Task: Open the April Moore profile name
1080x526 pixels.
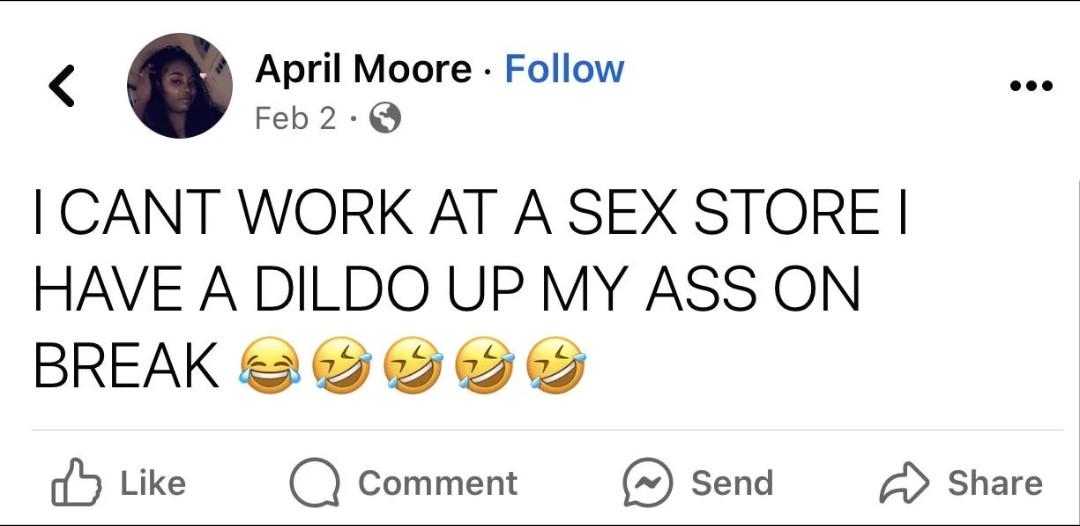Action: 363,69
